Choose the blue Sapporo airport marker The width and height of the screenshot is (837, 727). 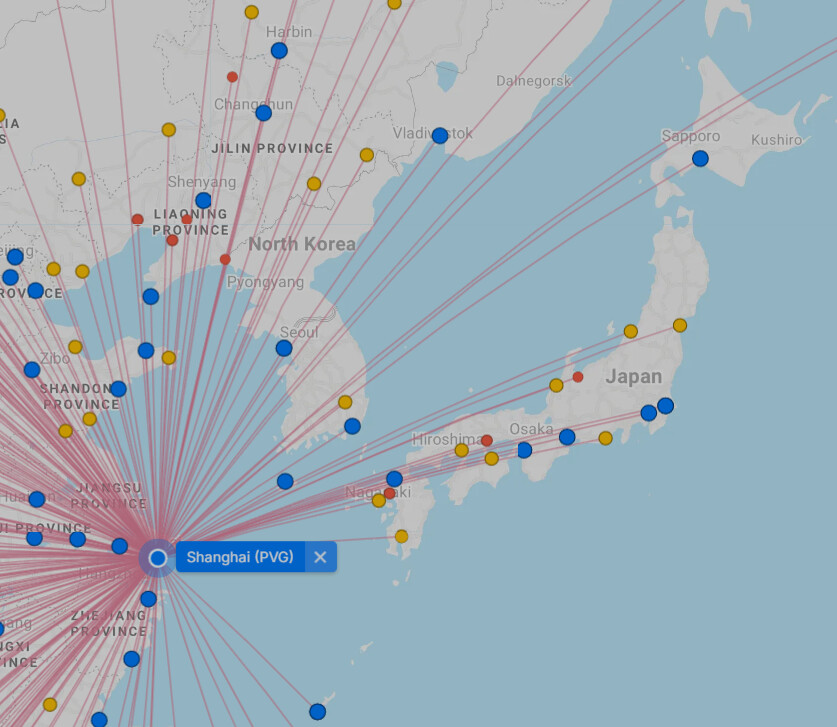pyautogui.click(x=700, y=158)
